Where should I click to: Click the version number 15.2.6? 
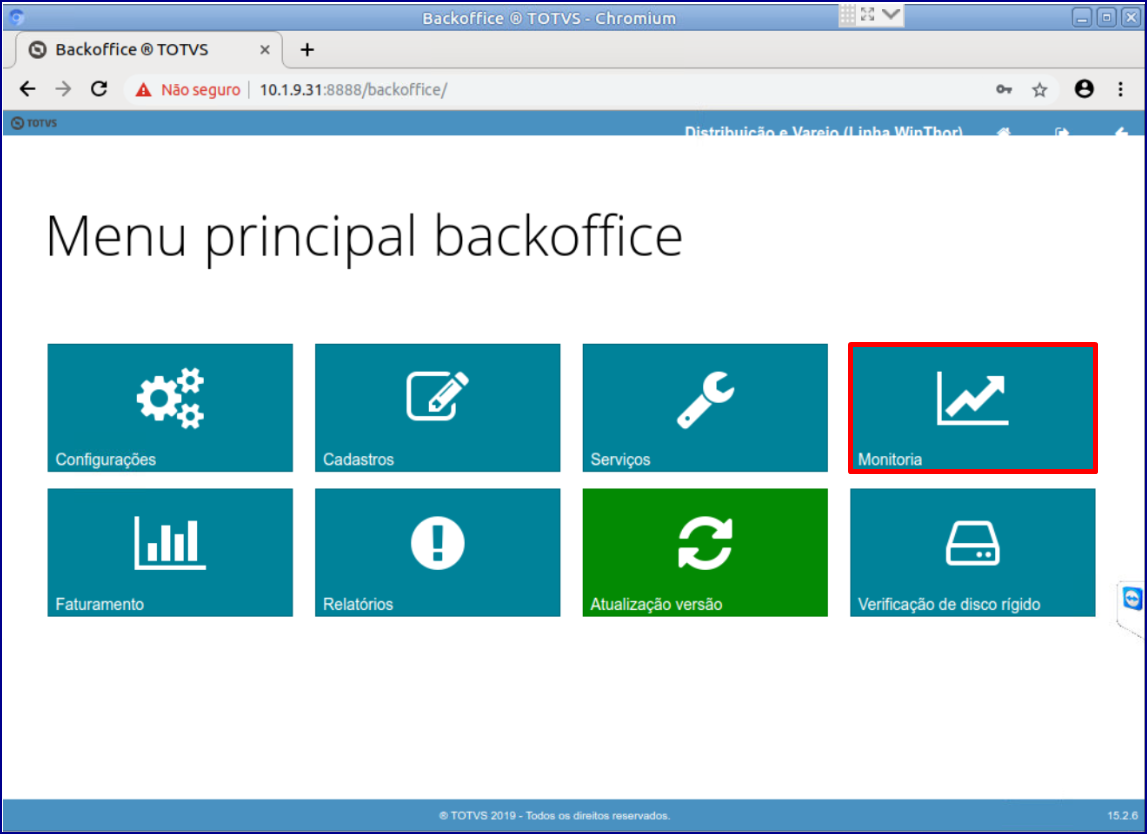[x=1122, y=815]
